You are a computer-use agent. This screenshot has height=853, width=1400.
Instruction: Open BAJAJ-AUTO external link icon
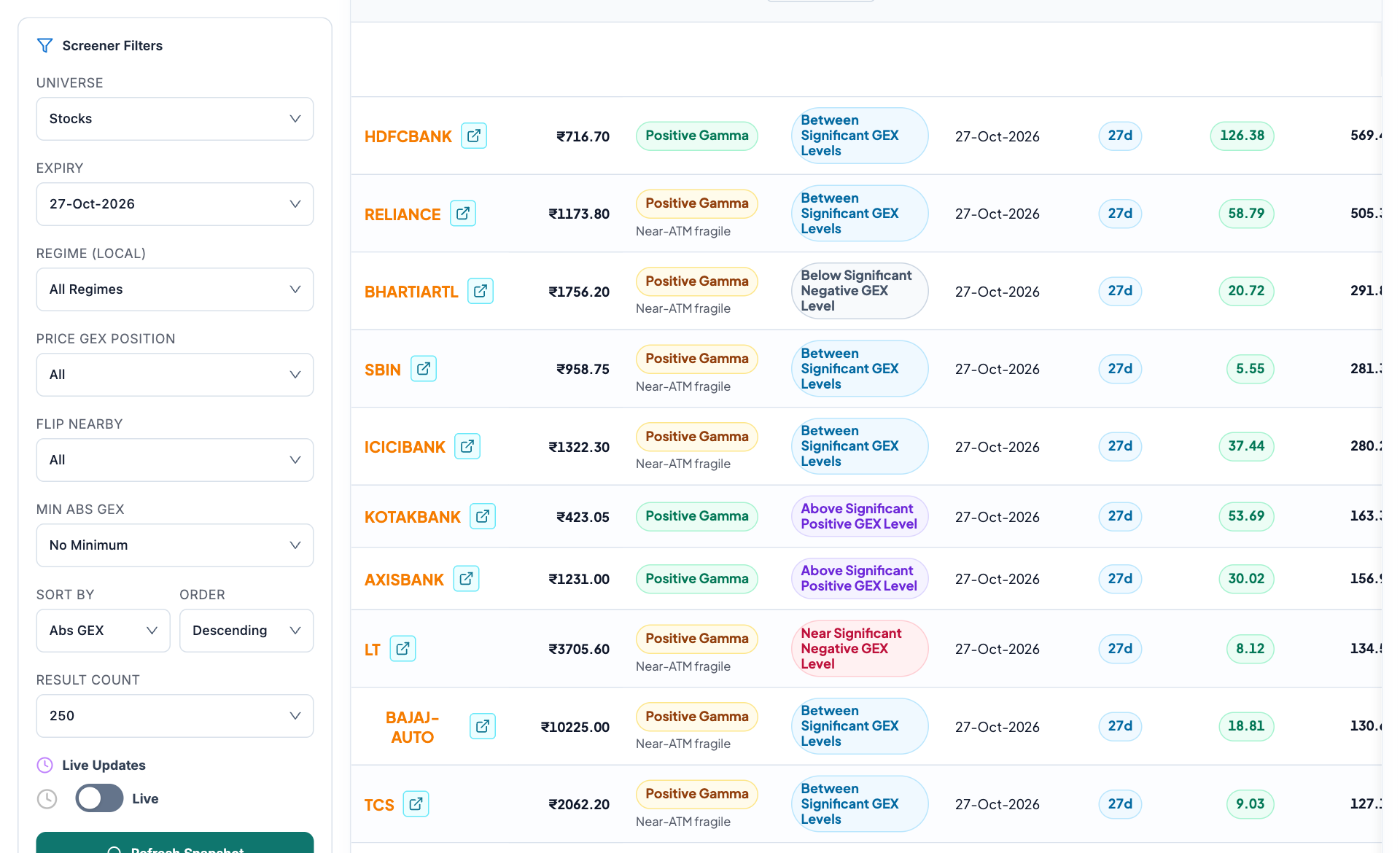pyautogui.click(x=483, y=726)
